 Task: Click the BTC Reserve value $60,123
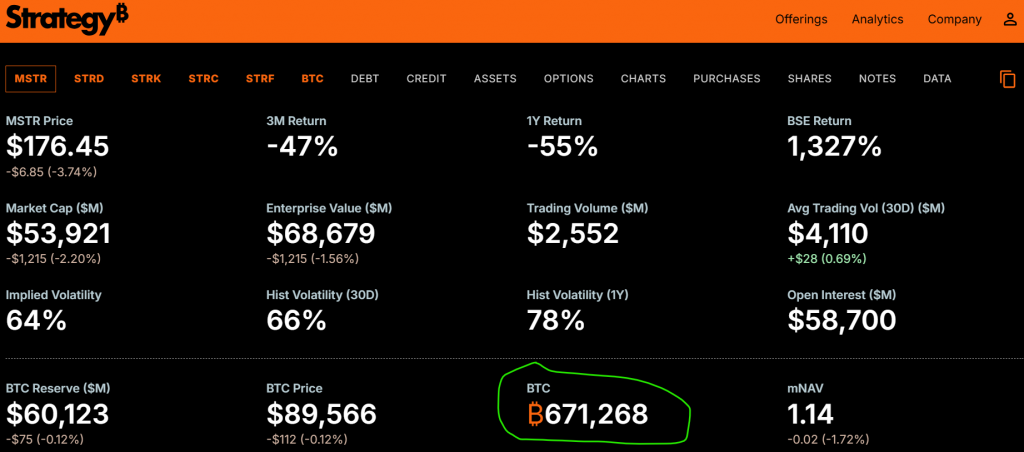click(57, 414)
